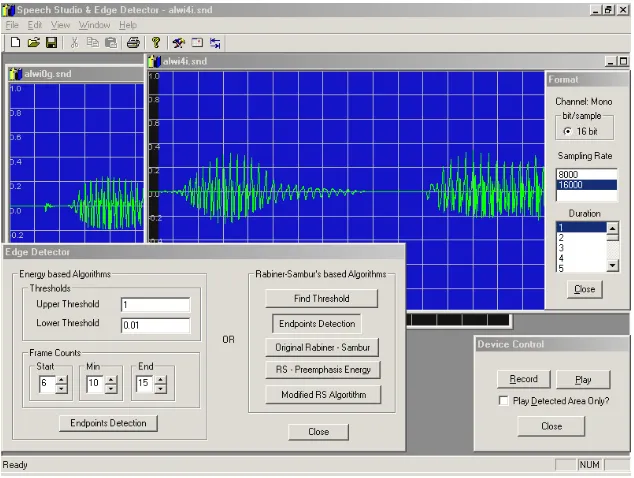The image size is (634, 478).
Task: Increase the Start frame count spinner
Action: pos(61,380)
